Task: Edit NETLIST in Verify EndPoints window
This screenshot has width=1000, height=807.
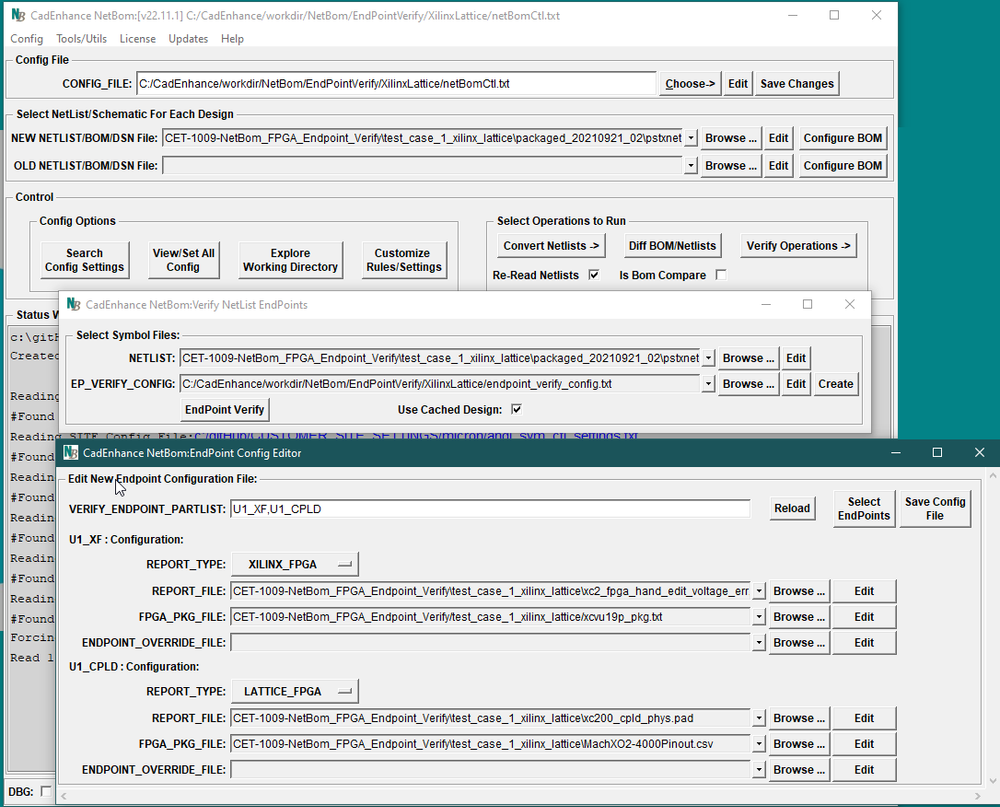Action: point(795,358)
